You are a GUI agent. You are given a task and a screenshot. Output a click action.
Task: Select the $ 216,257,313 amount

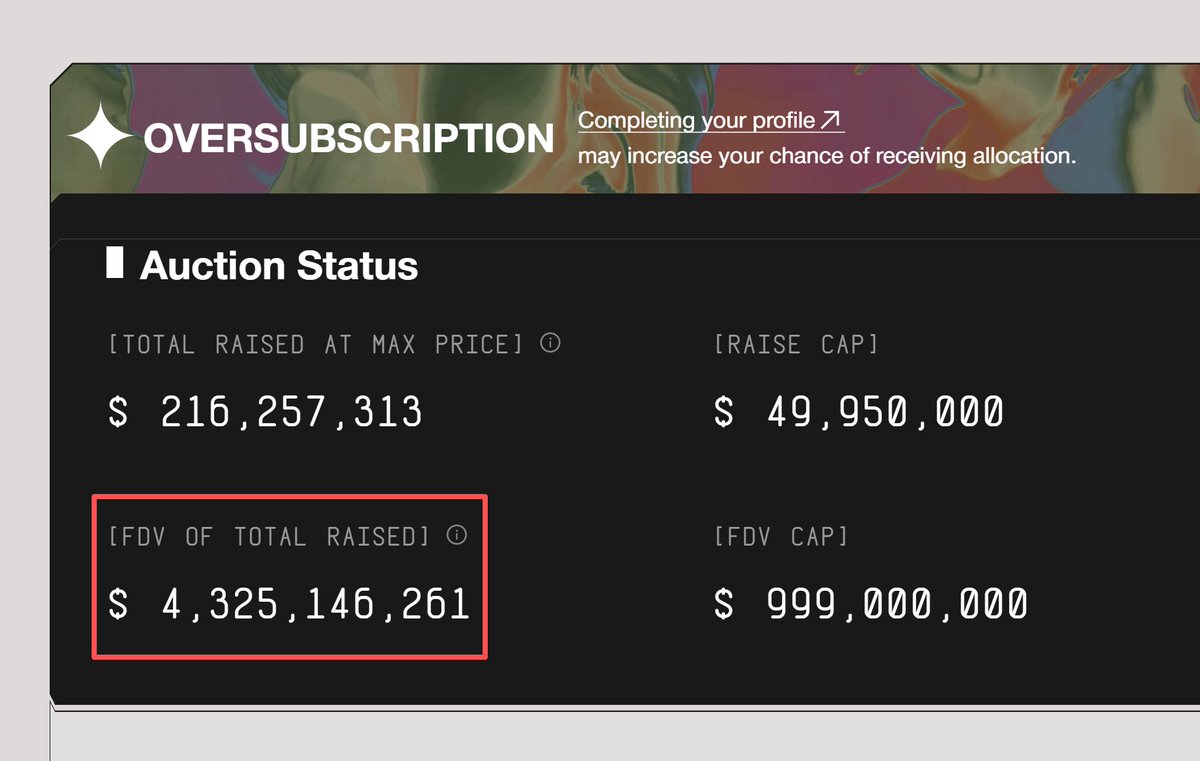tap(265, 412)
